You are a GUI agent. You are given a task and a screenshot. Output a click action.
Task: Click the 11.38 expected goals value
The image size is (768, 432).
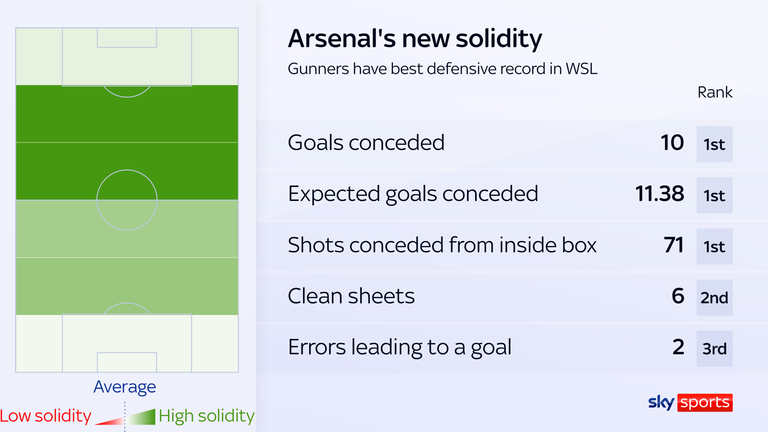657,195
